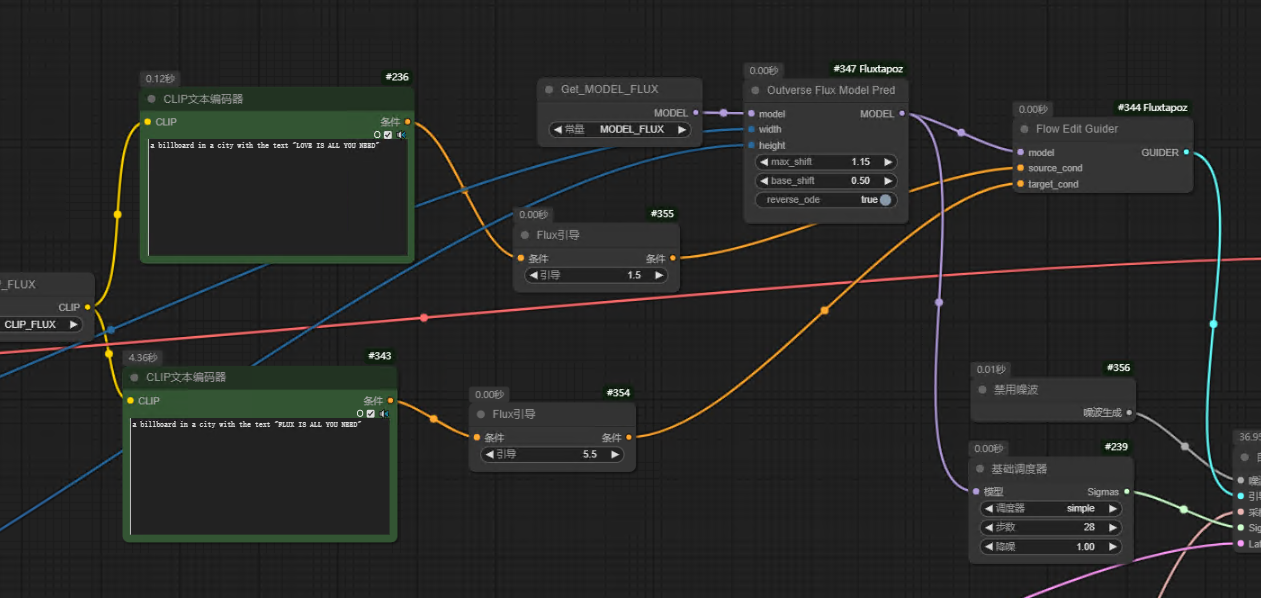Click into the LOVE IS ALL YOU NEED prompt
Image resolution: width=1261 pixels, height=598 pixels.
277,200
